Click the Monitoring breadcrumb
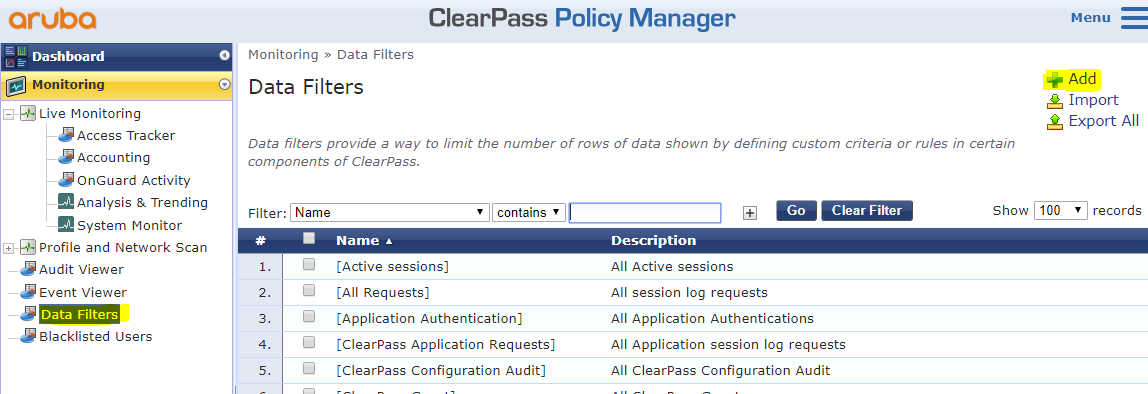1148x394 pixels. (283, 55)
